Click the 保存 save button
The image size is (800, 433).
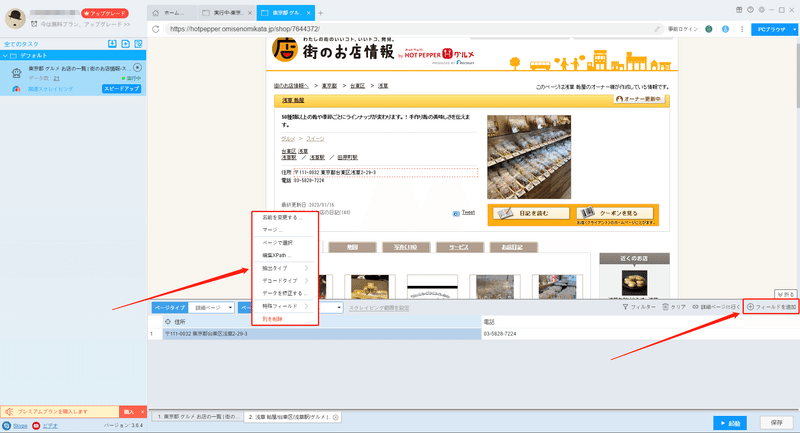pyautogui.click(x=777, y=423)
